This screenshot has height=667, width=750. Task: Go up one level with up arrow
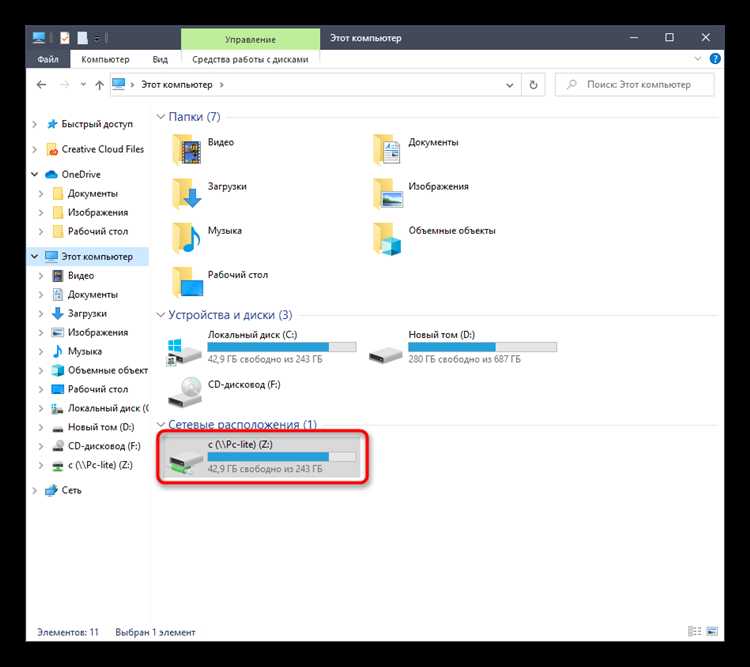pyautogui.click(x=99, y=85)
